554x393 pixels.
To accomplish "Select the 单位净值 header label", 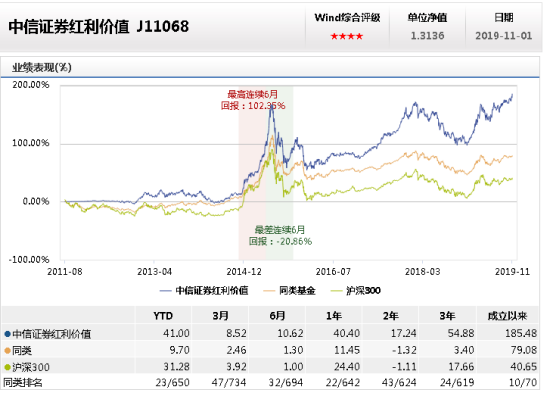I will click(427, 18).
